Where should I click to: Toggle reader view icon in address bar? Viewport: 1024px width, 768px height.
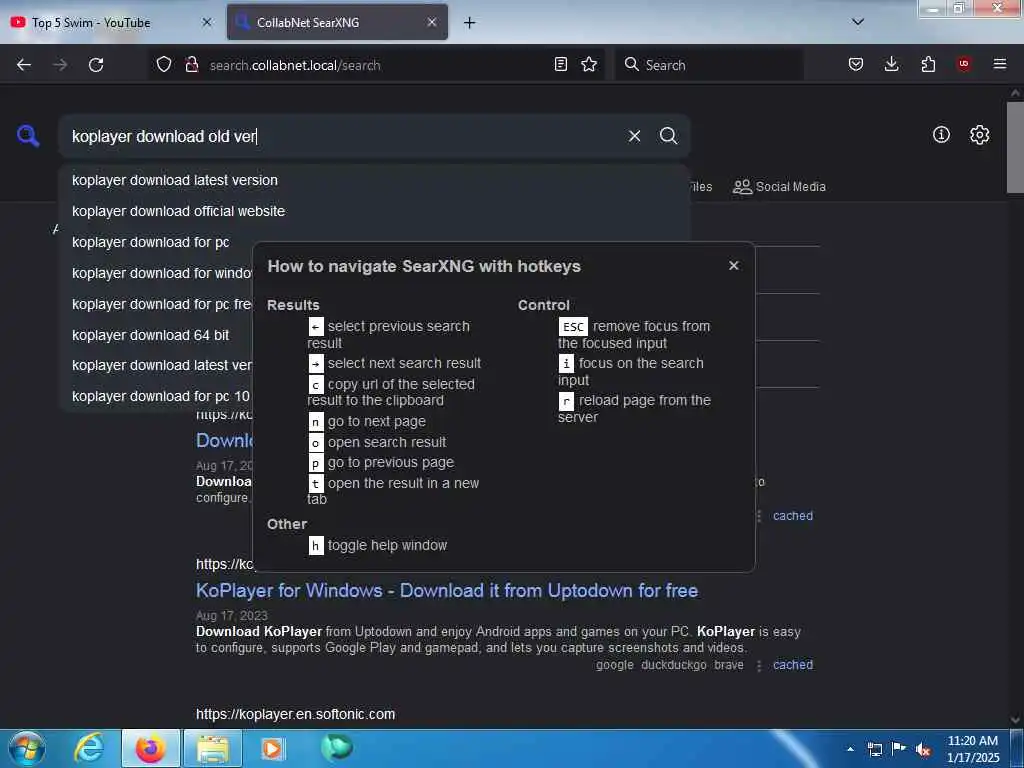tap(560, 65)
